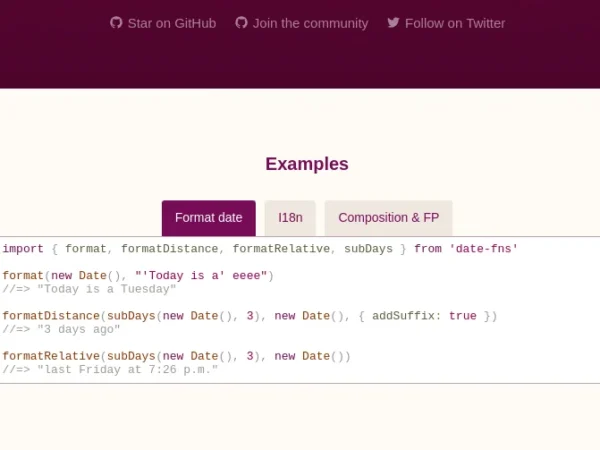The image size is (600, 450).
Task: Click the GitHub icon beside Join the community
Action: 241,23
